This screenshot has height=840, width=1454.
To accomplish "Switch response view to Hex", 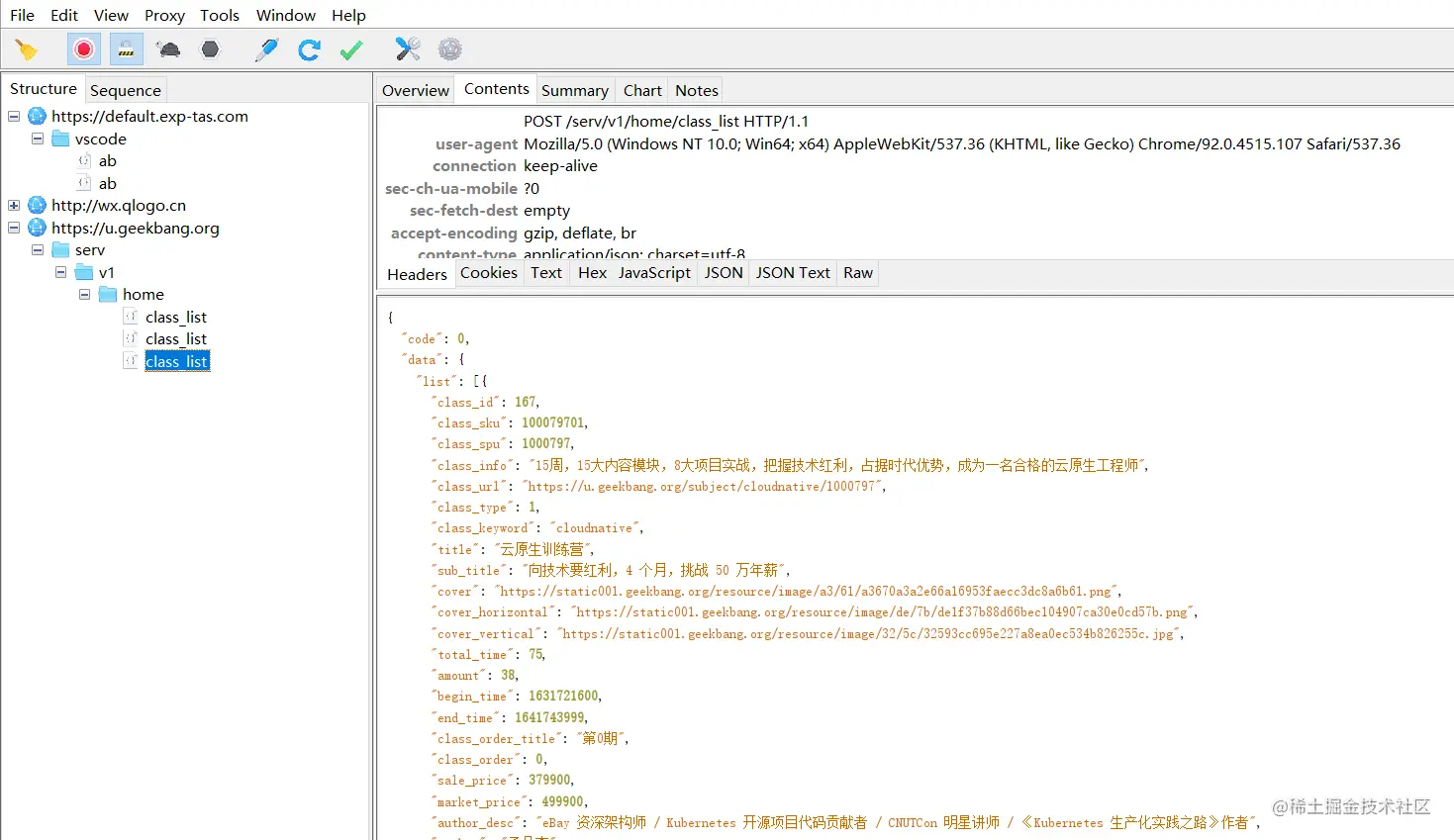I will [592, 273].
